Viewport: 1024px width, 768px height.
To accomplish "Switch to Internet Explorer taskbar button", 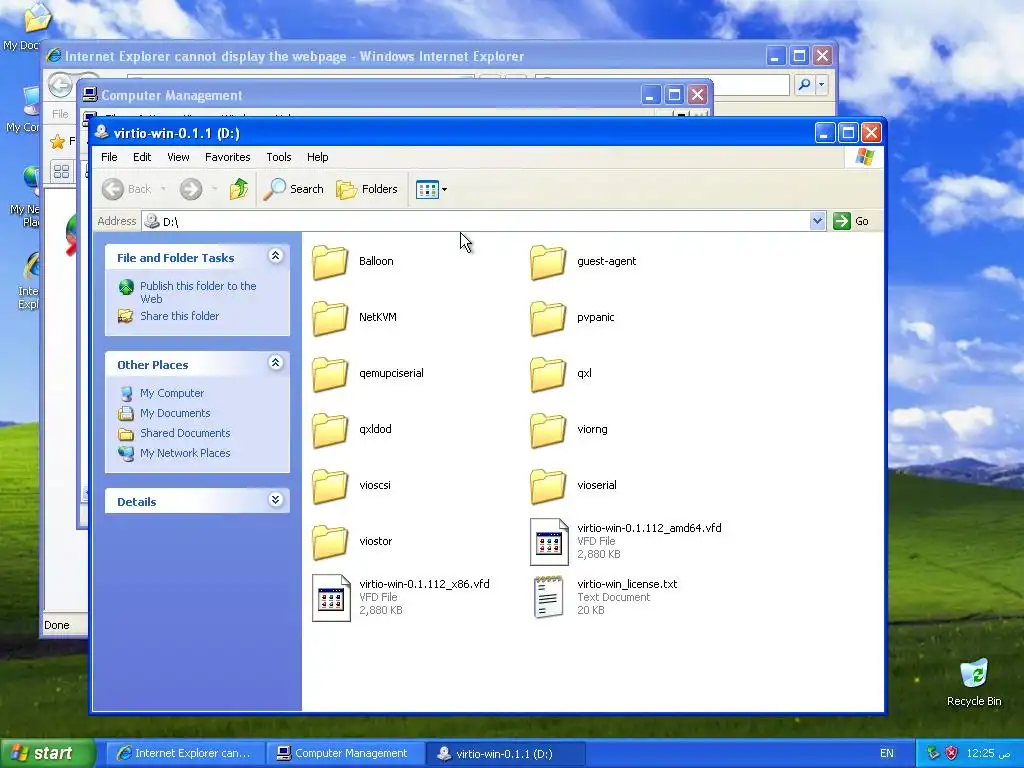I will (x=185, y=754).
